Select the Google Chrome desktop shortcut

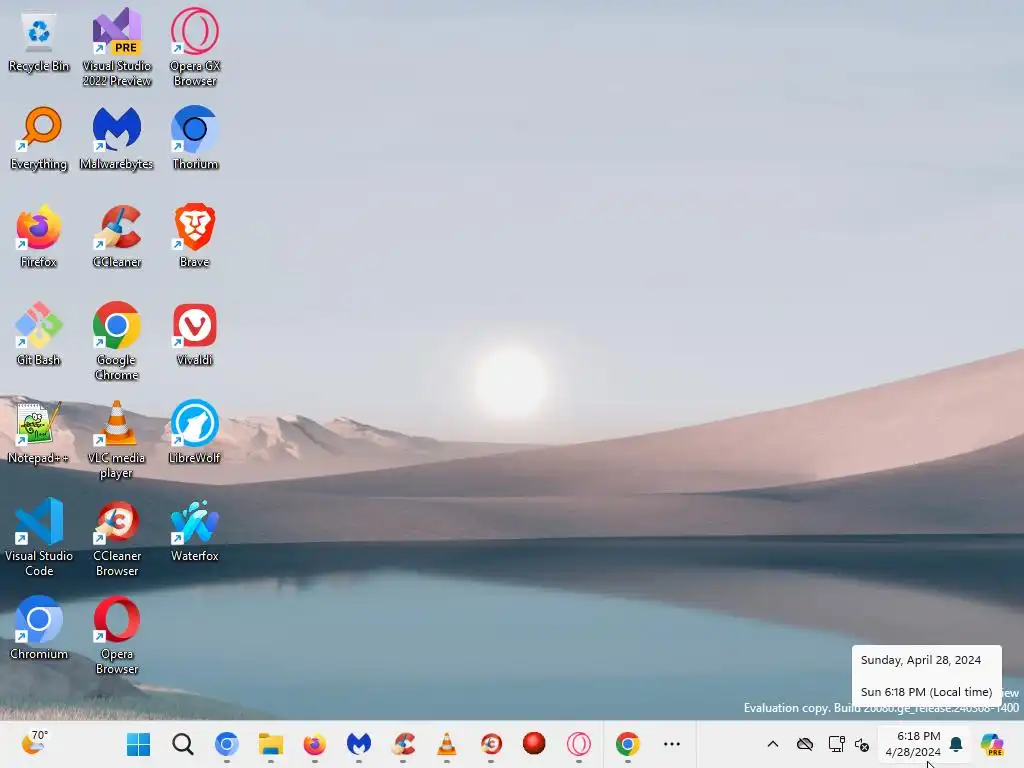pyautogui.click(x=117, y=341)
